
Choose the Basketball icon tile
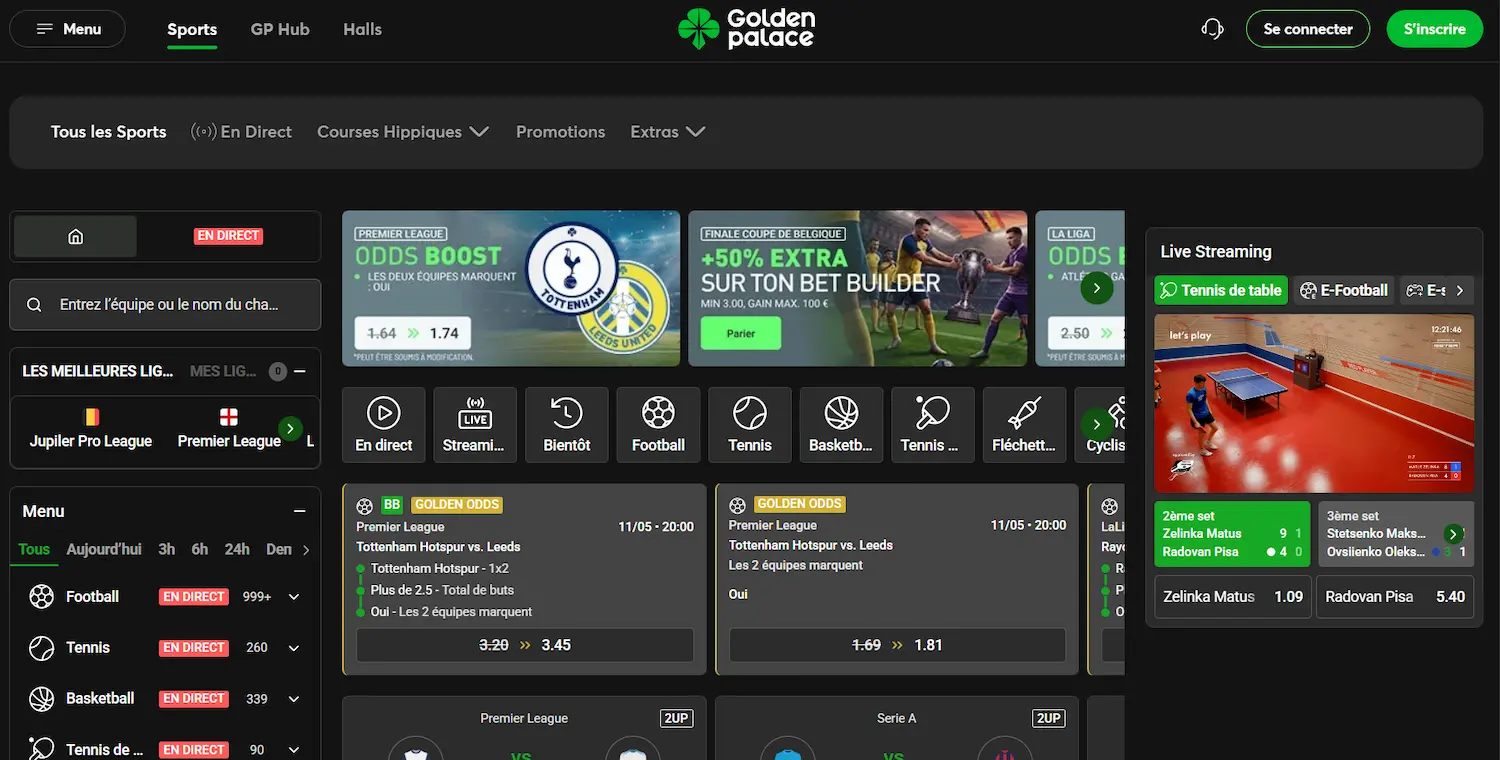[841, 425]
